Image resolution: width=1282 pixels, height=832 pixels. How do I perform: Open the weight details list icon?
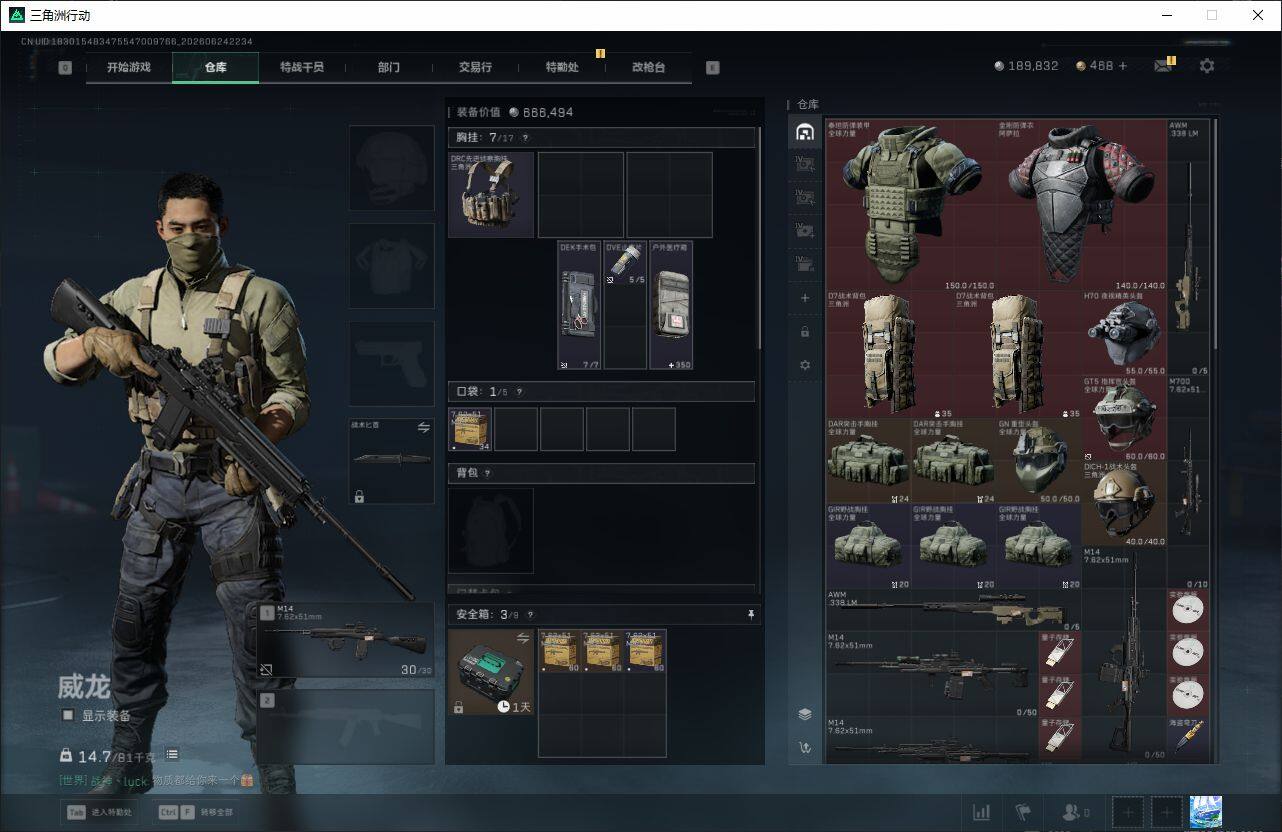click(172, 755)
